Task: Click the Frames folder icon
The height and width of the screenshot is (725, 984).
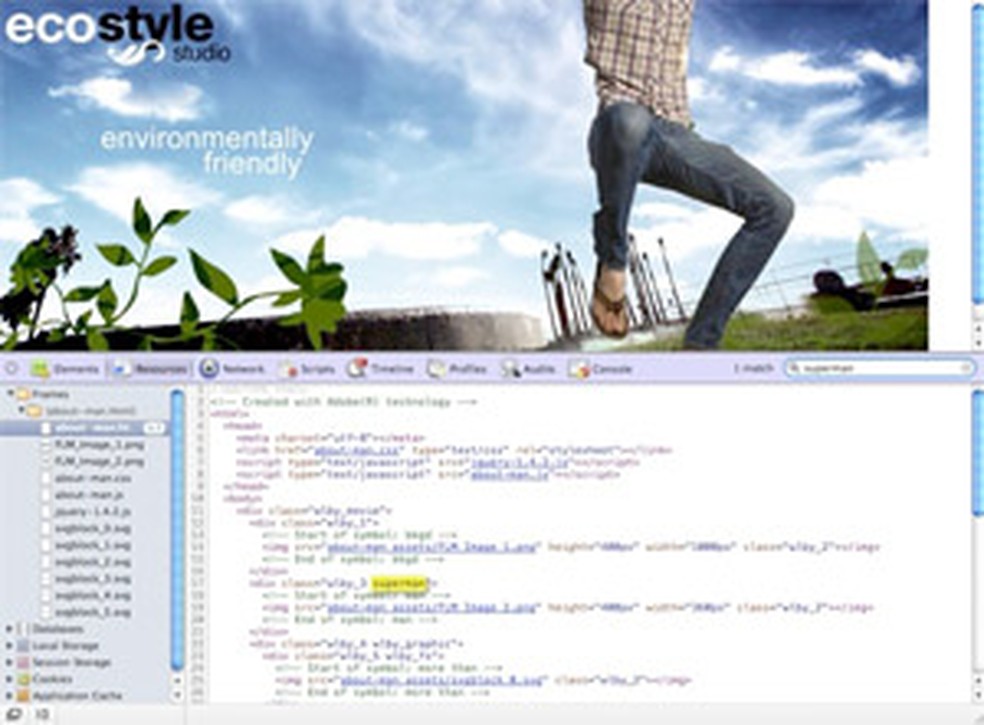Action: [x=23, y=394]
